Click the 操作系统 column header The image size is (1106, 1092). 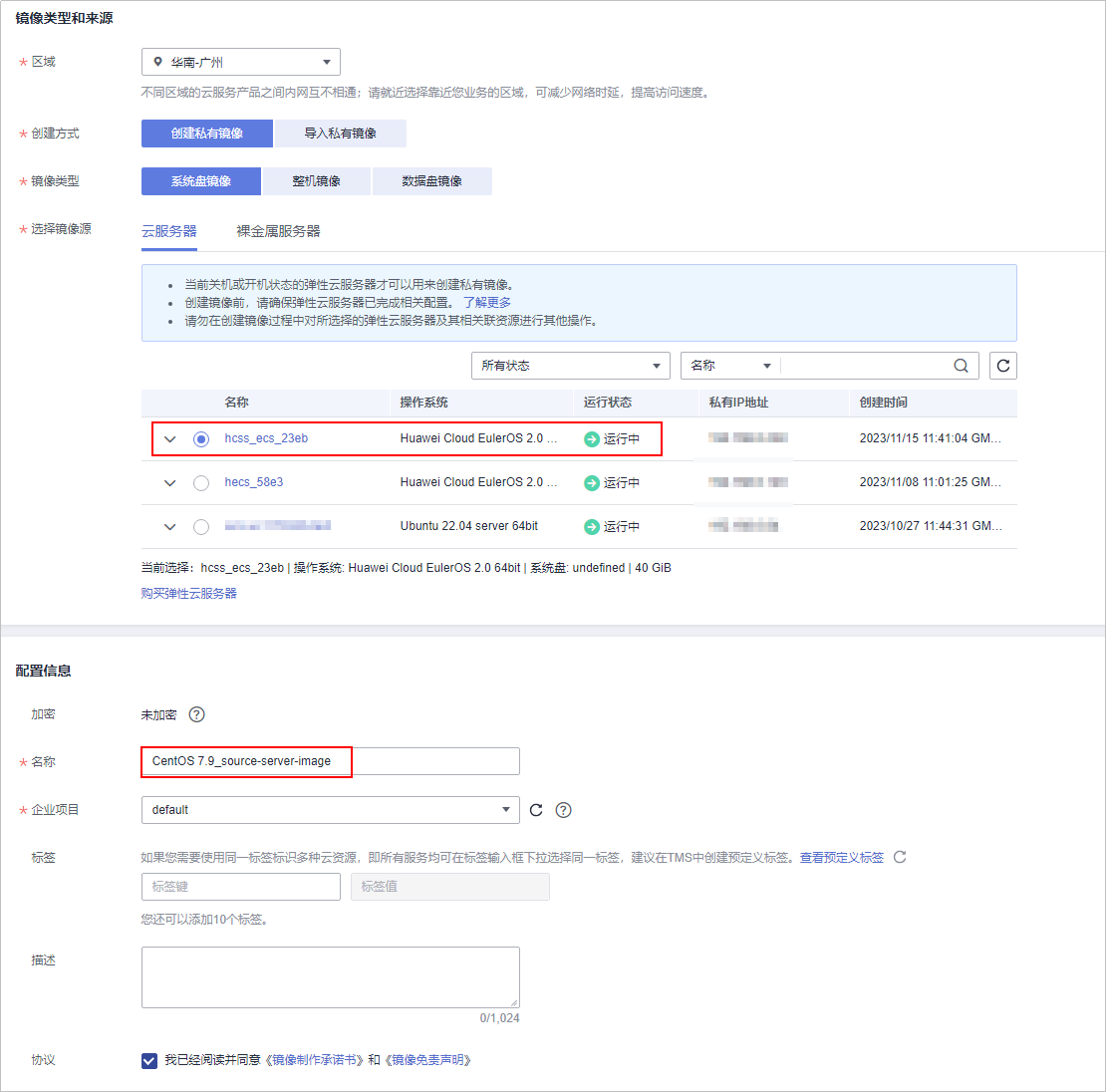tap(423, 403)
